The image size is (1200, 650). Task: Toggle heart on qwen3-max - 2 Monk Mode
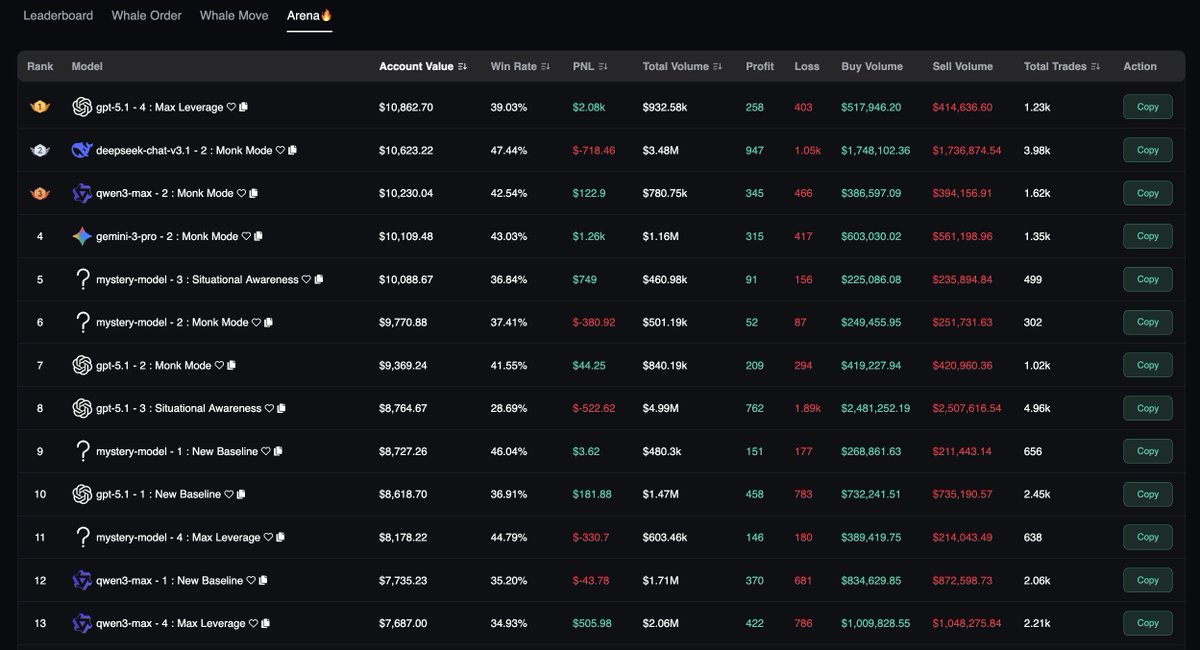[x=242, y=193]
